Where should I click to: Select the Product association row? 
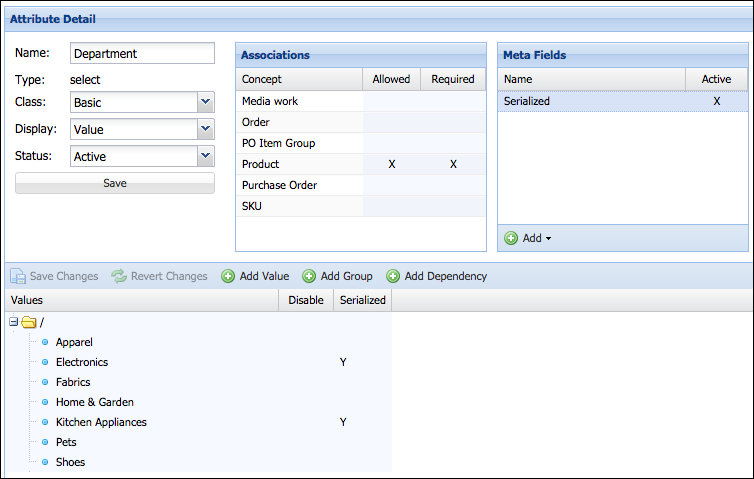point(361,164)
